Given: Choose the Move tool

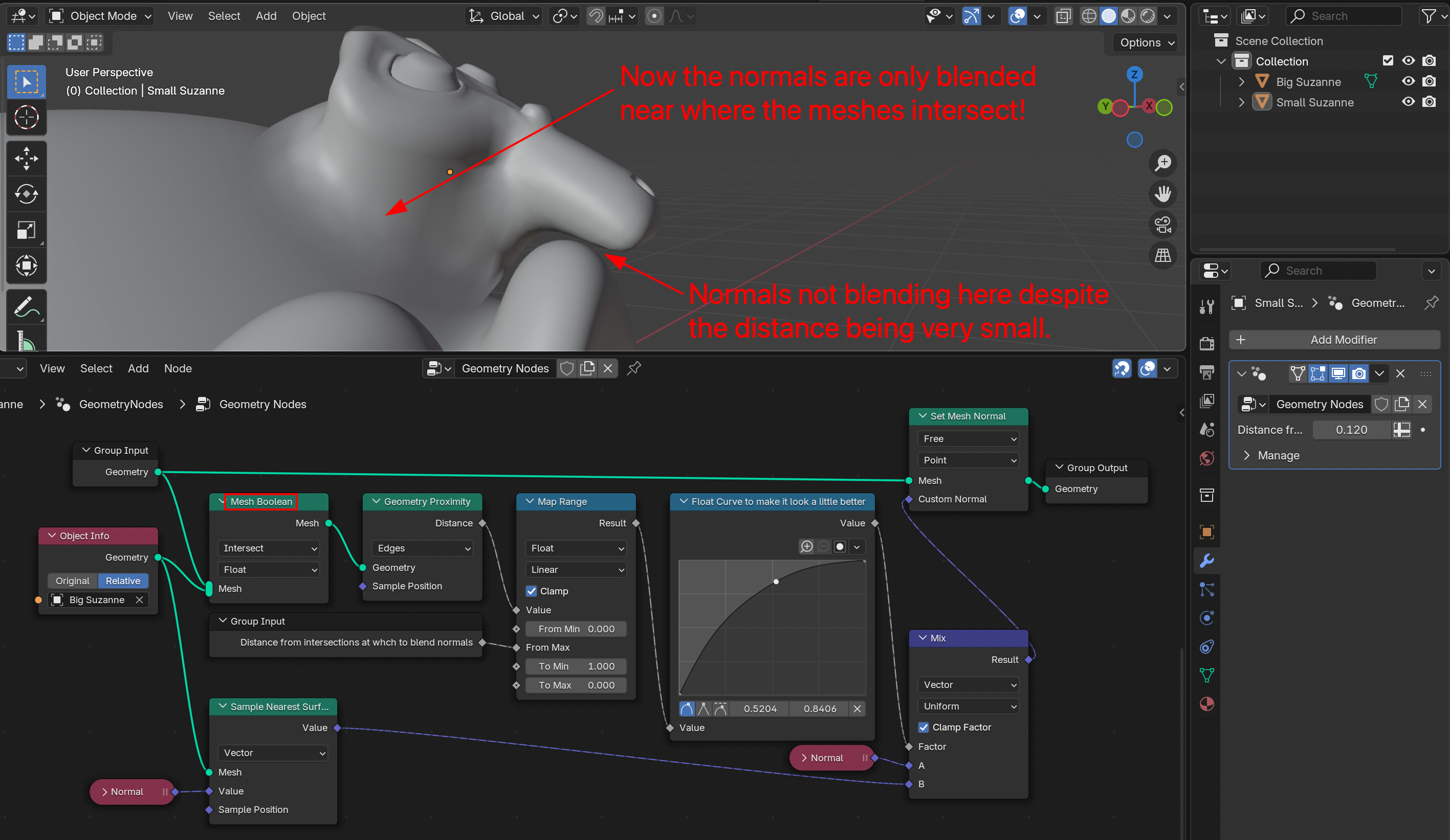Looking at the screenshot, I should click(27, 158).
